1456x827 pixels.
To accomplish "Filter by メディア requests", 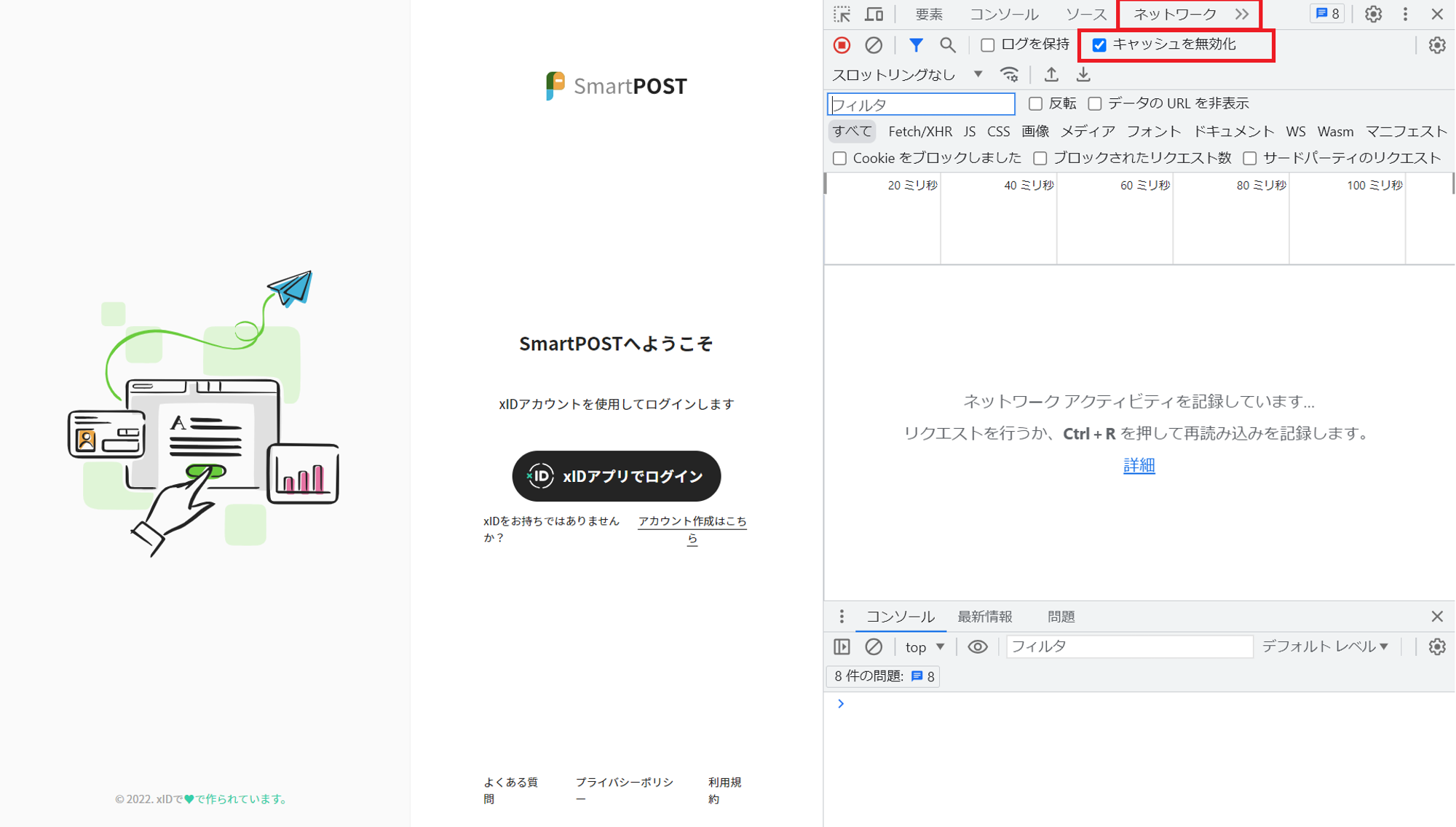I will click(1088, 131).
